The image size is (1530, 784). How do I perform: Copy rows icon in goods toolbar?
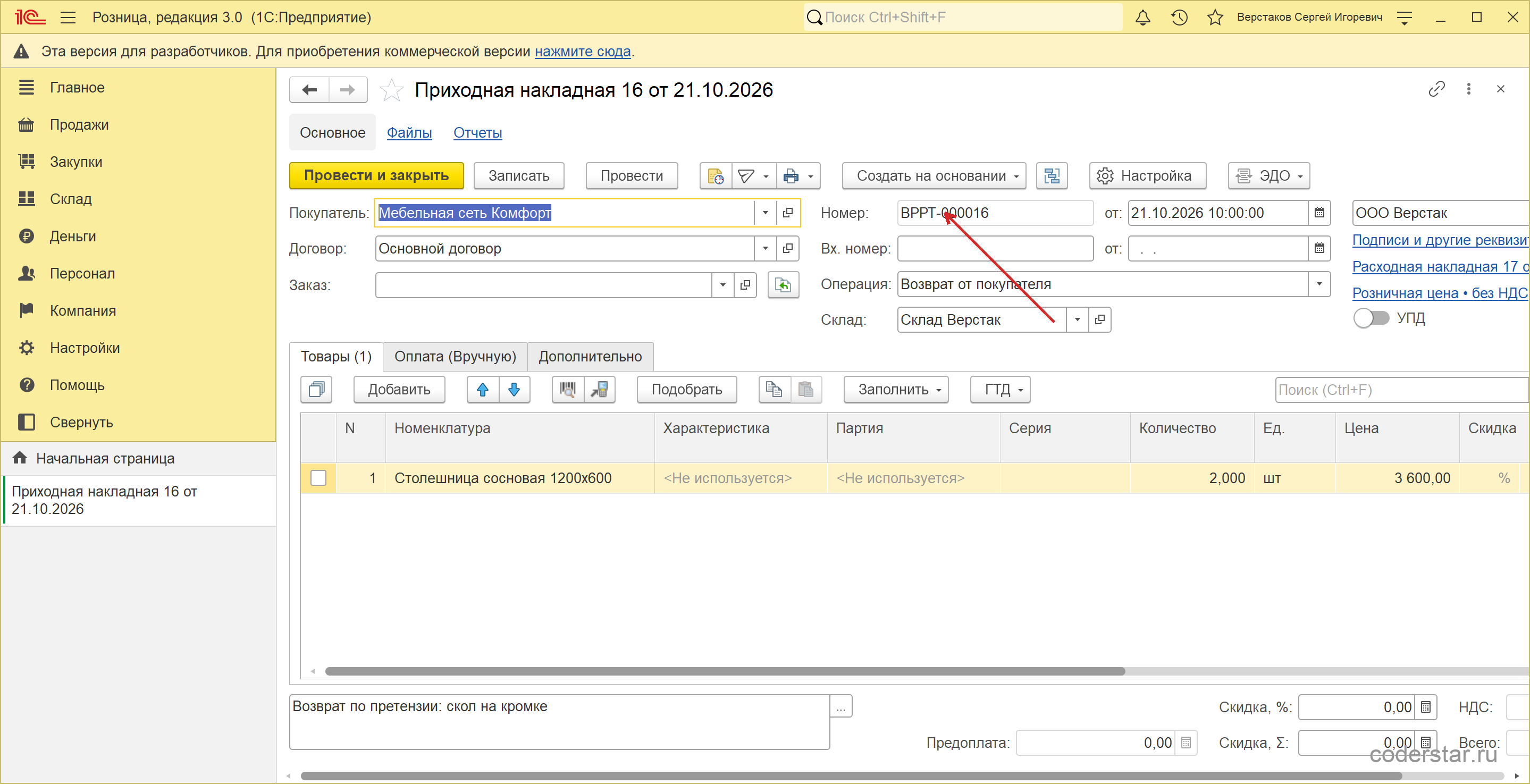(x=774, y=390)
